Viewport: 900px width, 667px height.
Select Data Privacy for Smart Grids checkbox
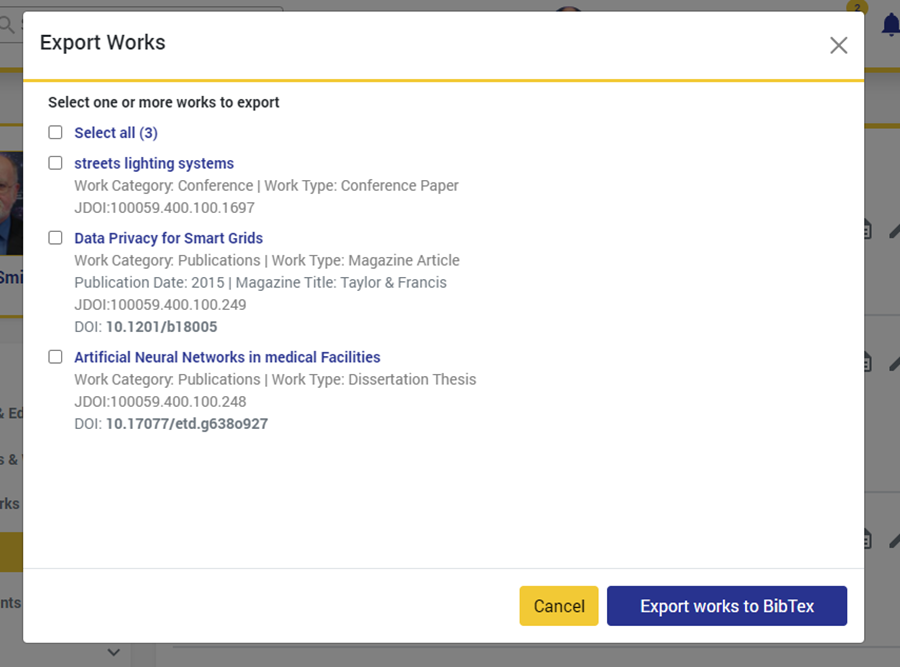click(56, 238)
